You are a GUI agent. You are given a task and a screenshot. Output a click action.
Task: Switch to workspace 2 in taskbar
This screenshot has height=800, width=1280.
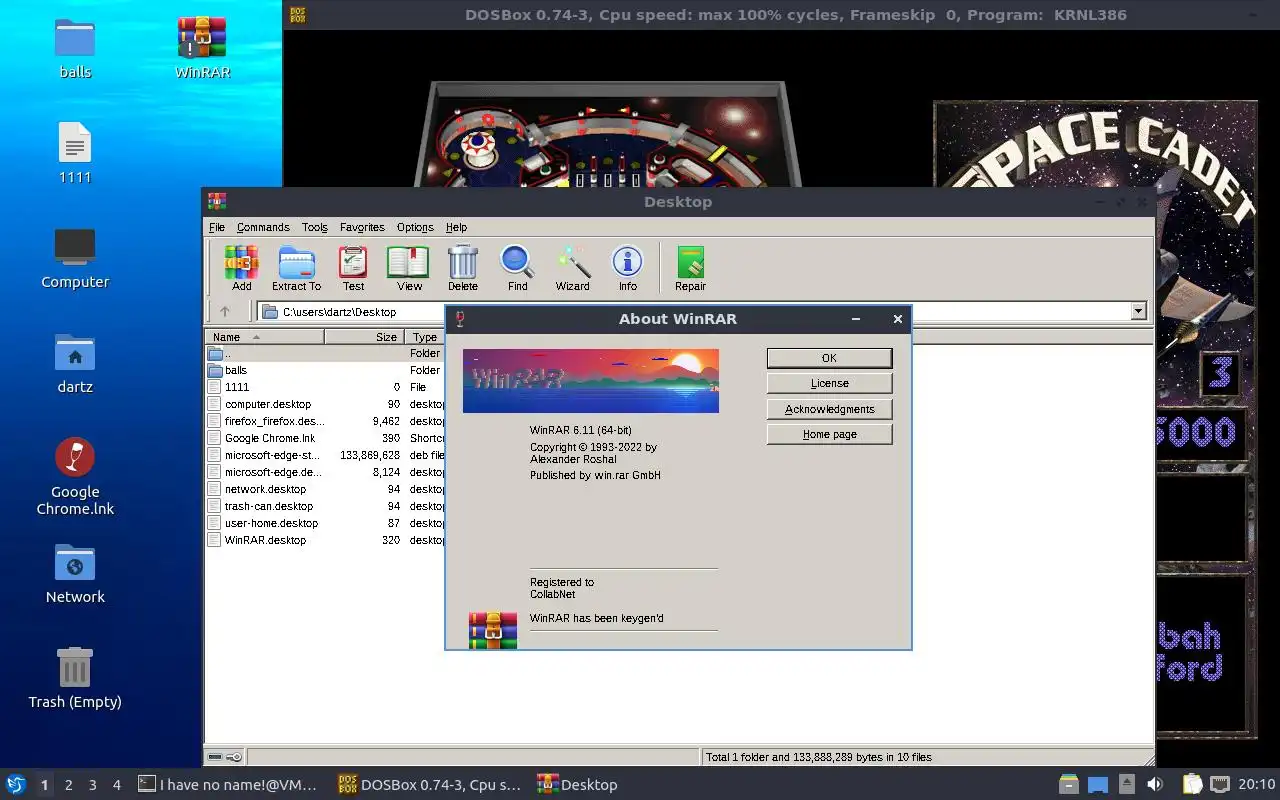pyautogui.click(x=68, y=785)
